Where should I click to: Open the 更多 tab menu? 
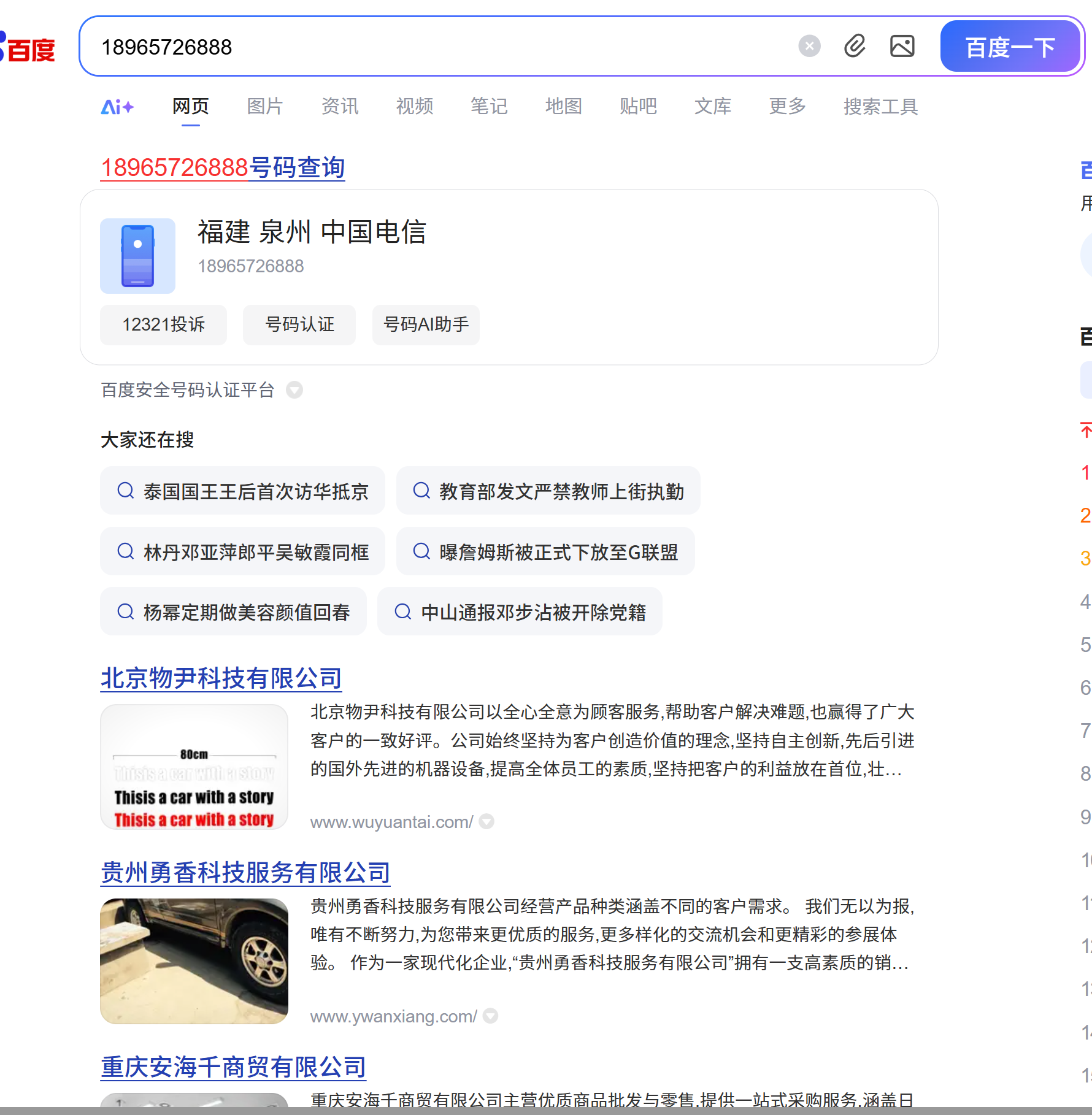[787, 106]
